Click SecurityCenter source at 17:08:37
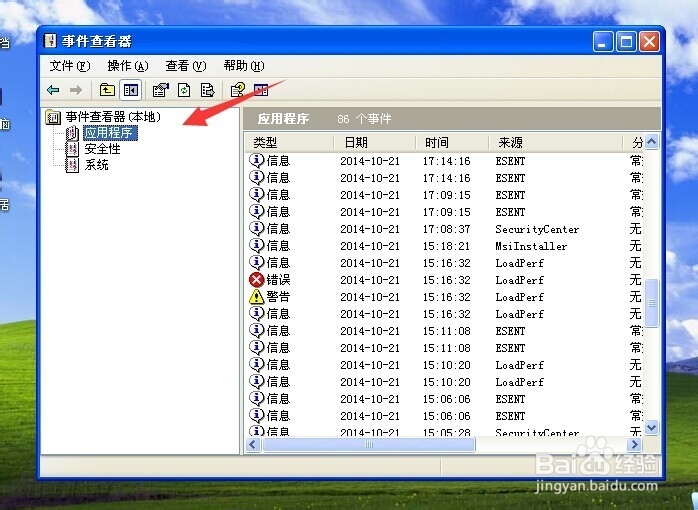Screen dimensions: 698x510 [537, 229]
